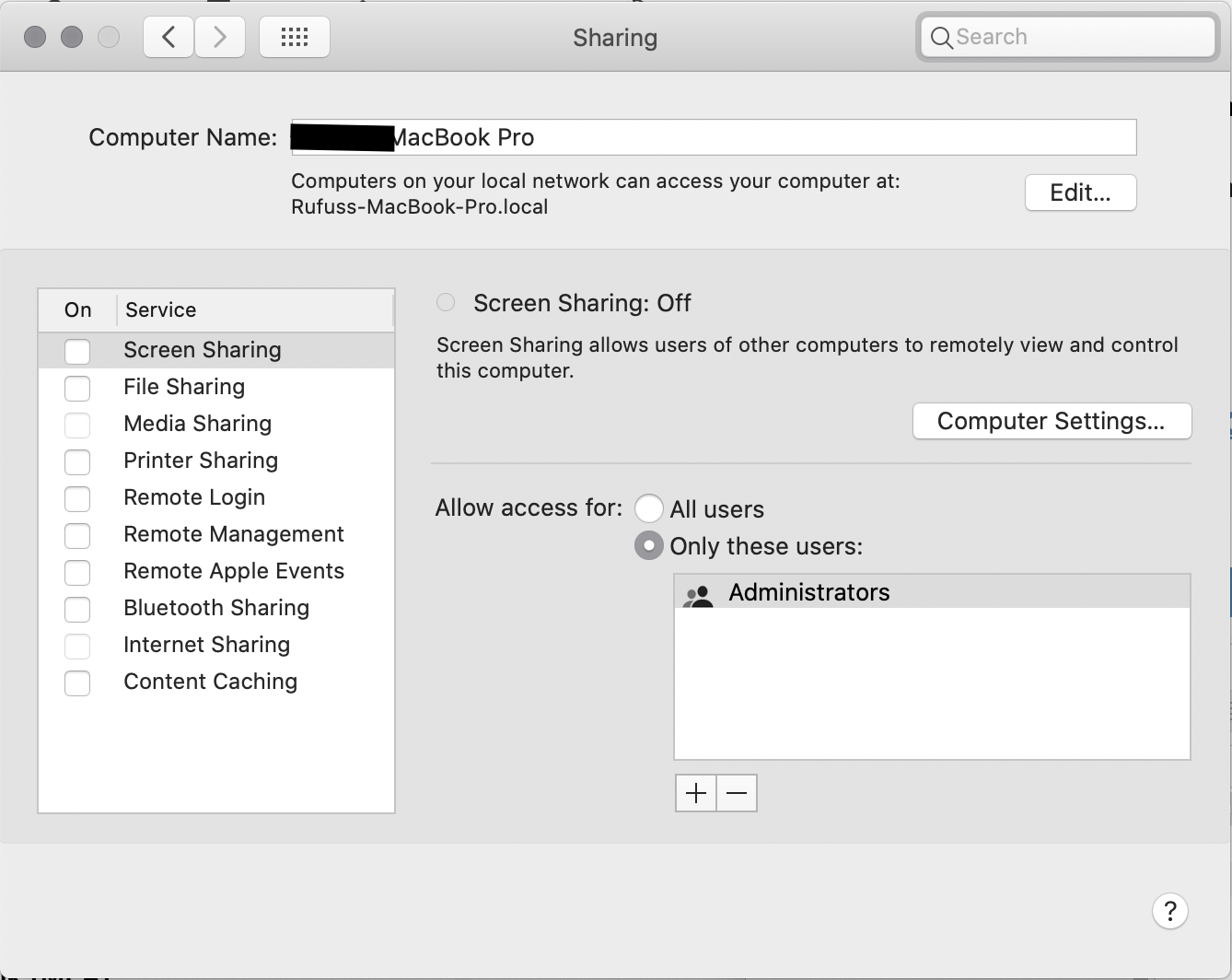Select Content Caching service
Viewport: 1232px width, 980px height.
[210, 682]
